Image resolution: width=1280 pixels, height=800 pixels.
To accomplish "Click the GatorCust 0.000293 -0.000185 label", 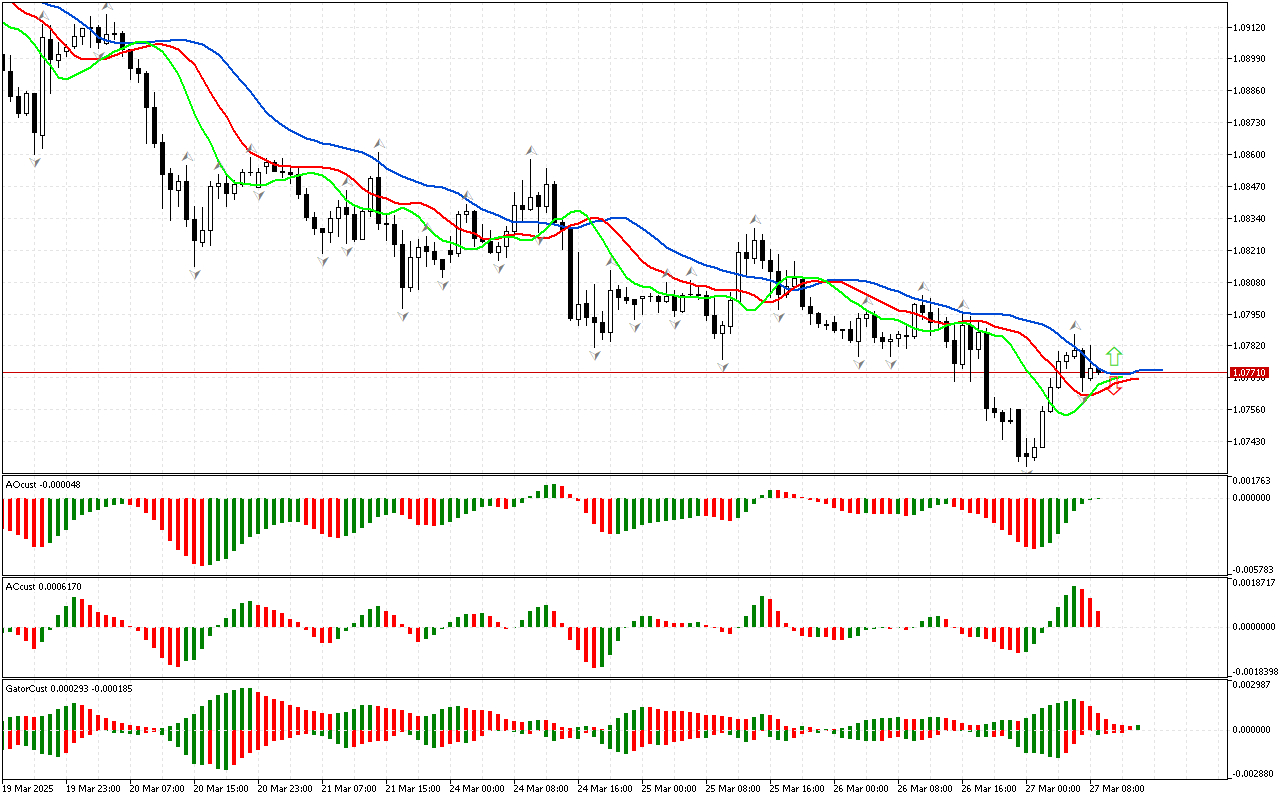I will pos(70,688).
